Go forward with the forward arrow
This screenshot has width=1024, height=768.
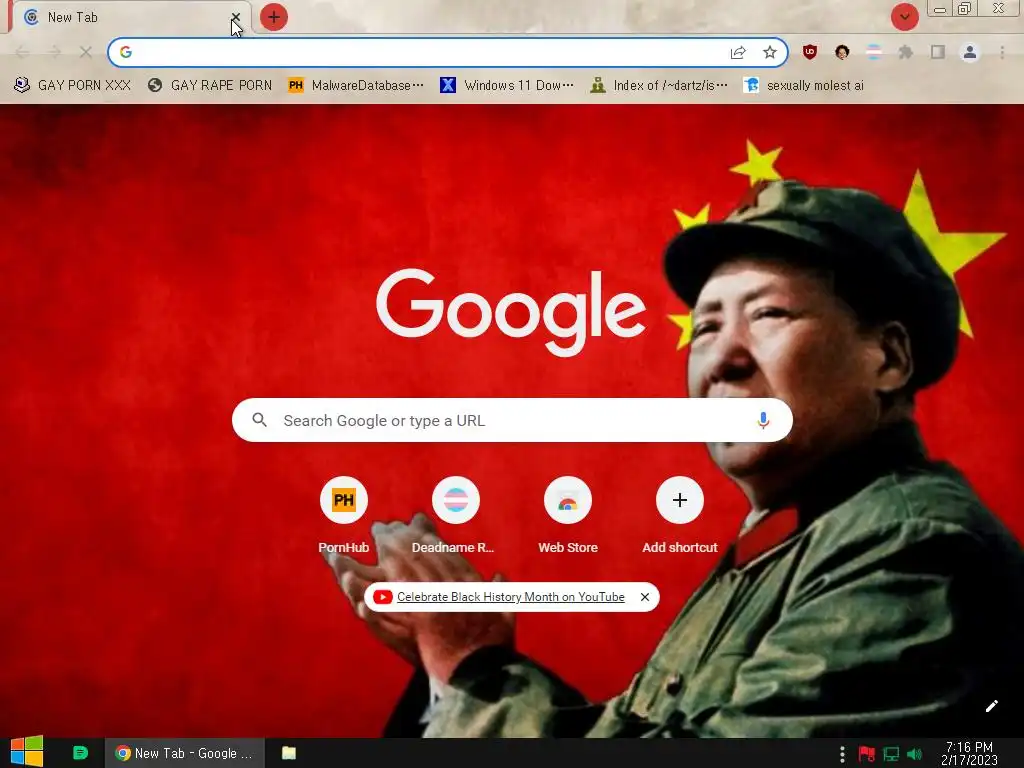[54, 52]
